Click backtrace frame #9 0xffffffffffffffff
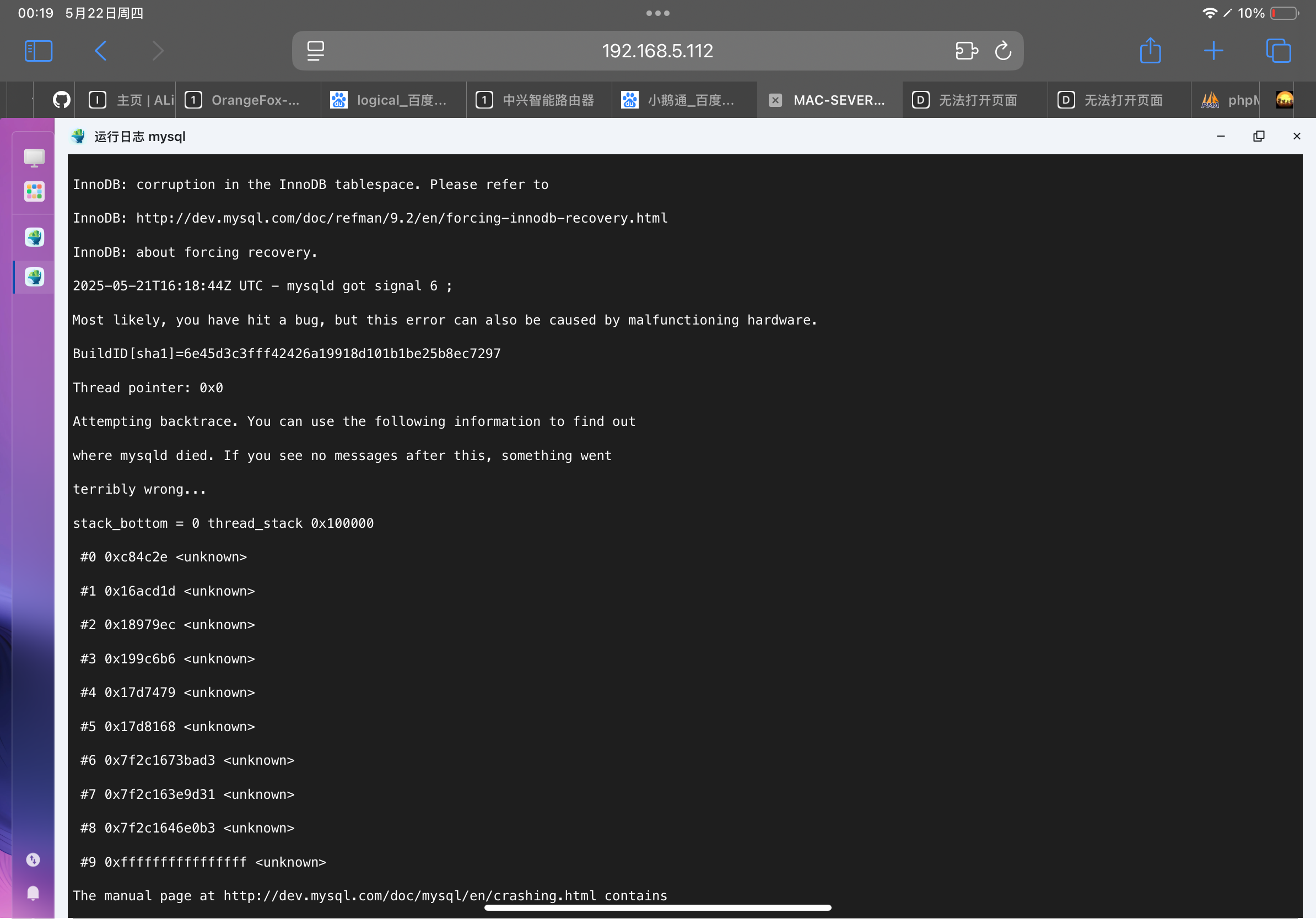The height and width of the screenshot is (919, 1316). tap(203, 862)
